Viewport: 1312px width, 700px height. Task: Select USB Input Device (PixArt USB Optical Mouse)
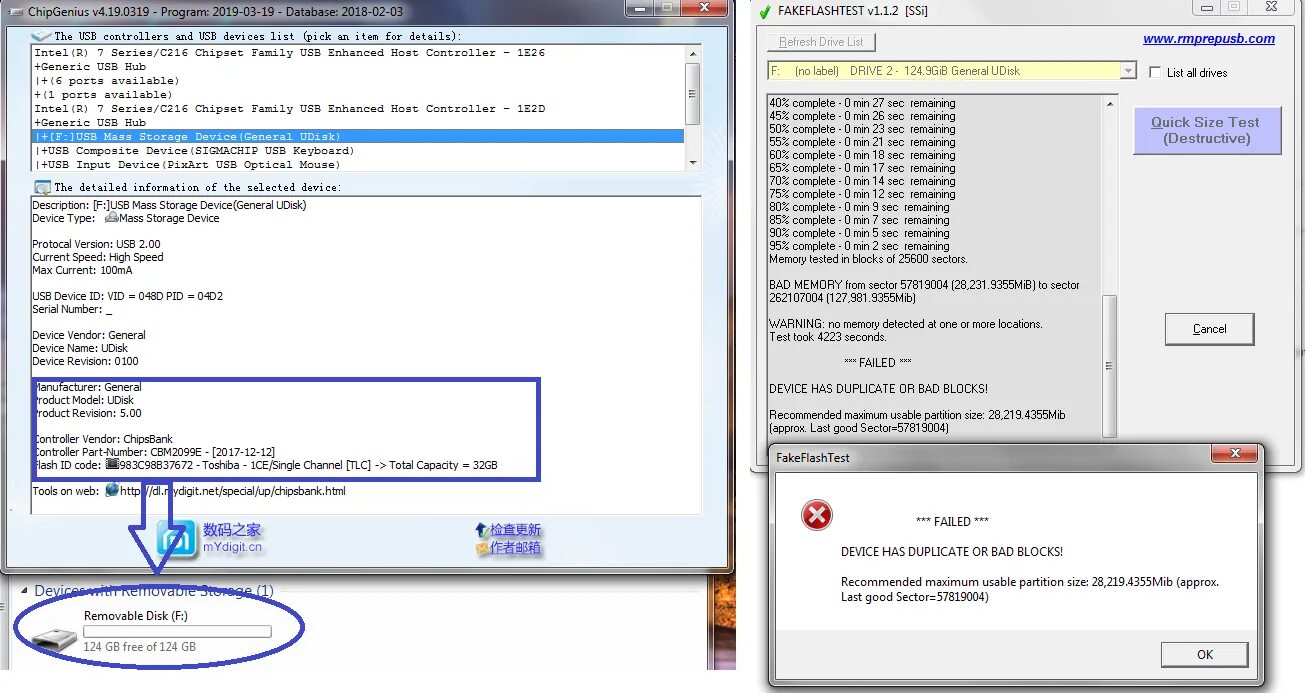pos(359,164)
